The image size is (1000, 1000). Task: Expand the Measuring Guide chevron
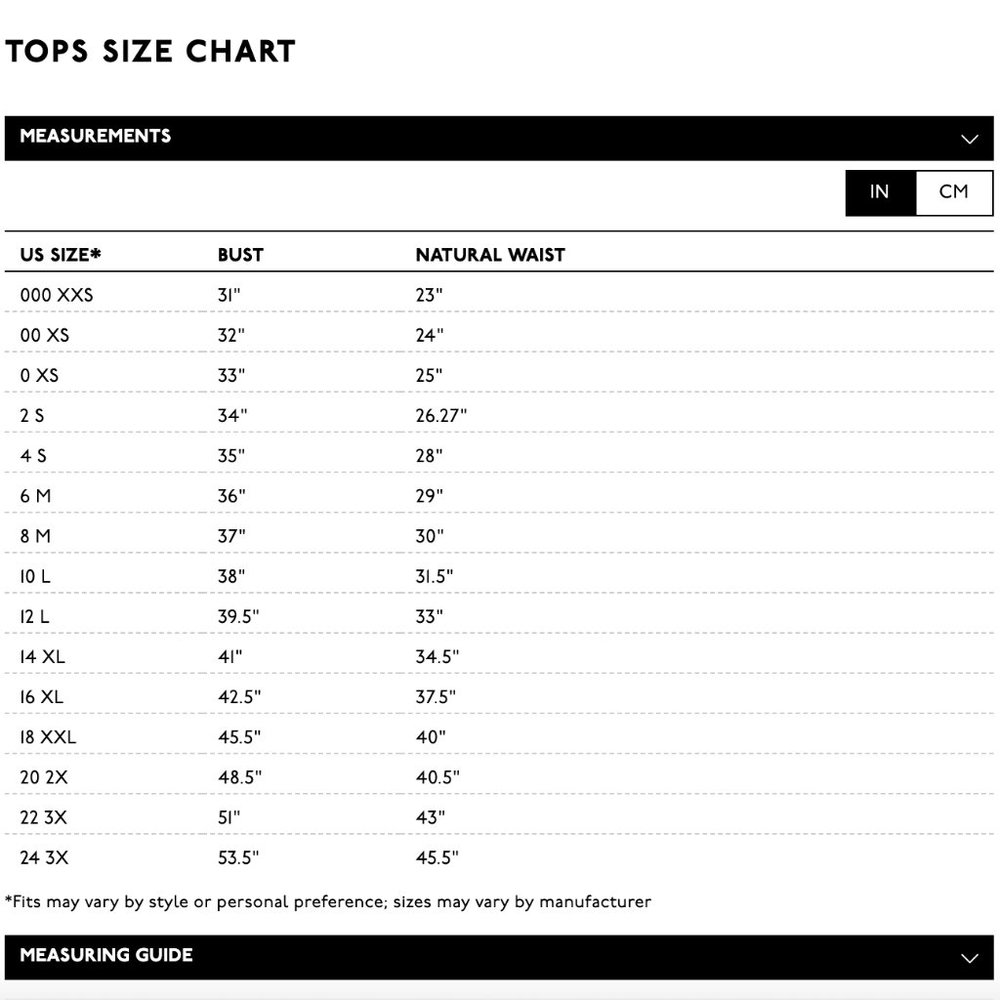click(x=969, y=958)
